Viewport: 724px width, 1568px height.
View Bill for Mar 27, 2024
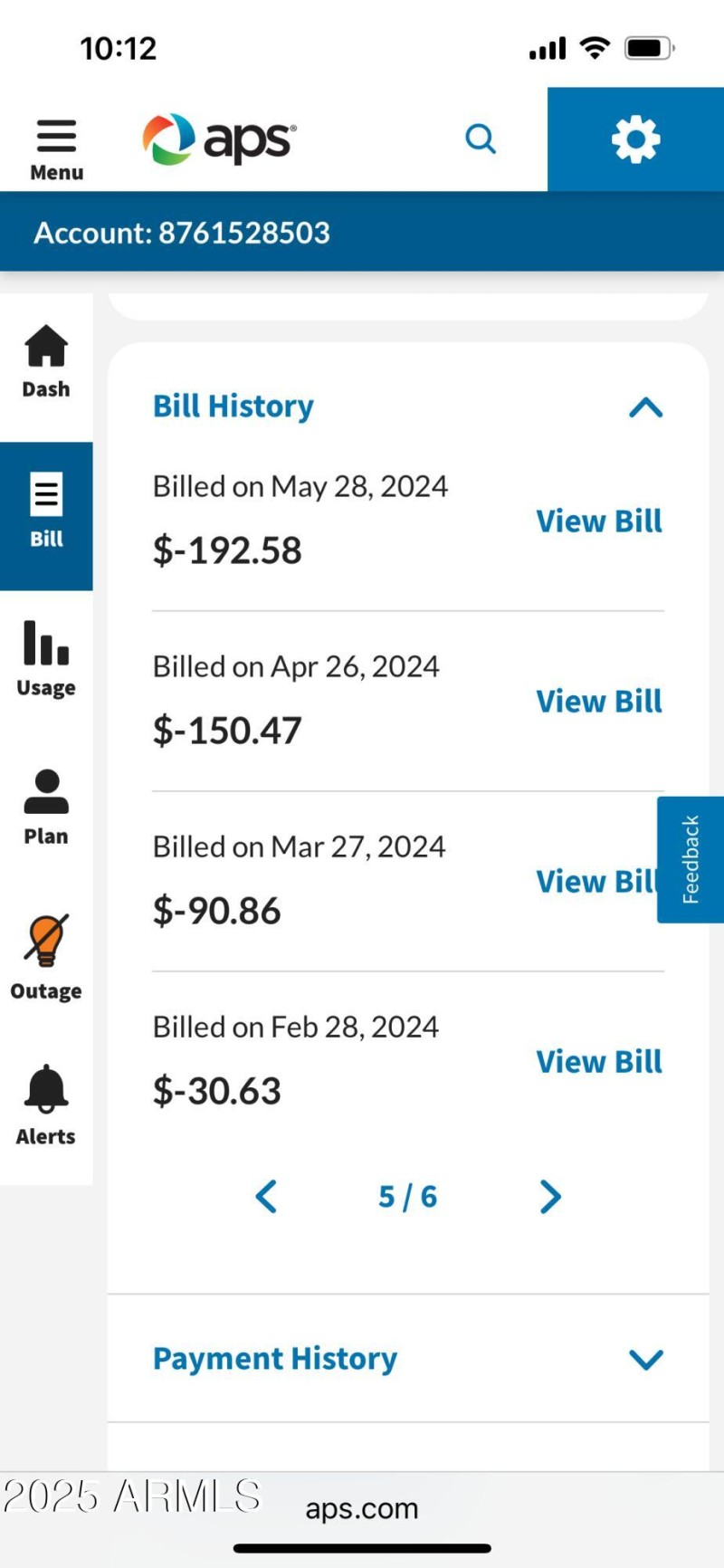[593, 882]
